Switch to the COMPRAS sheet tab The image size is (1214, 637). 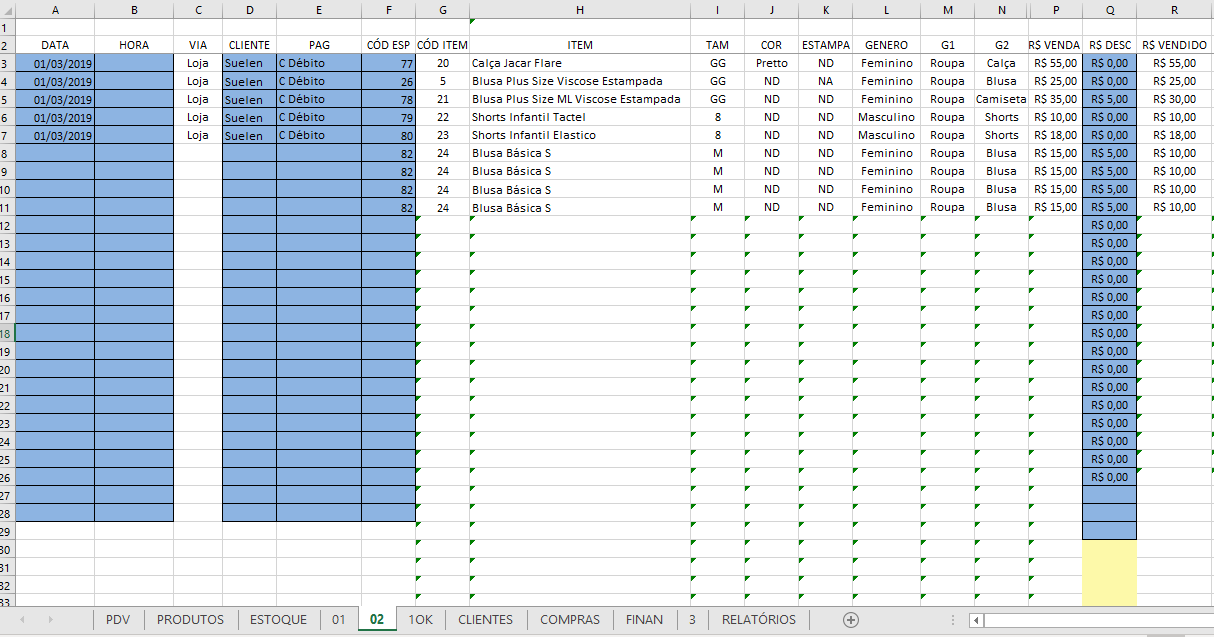[x=570, y=620]
